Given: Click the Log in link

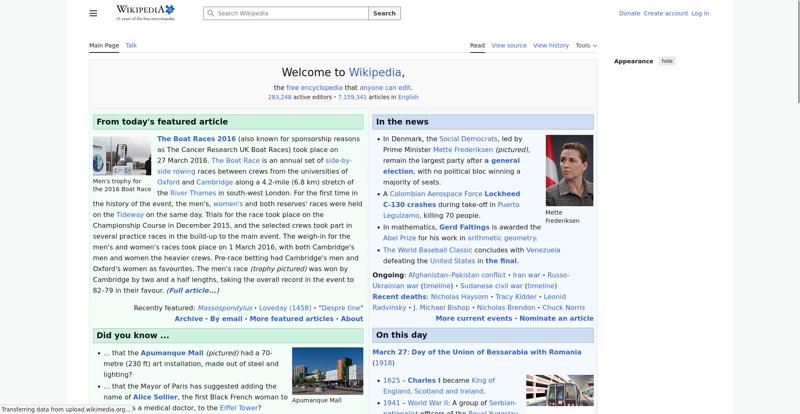Looking at the screenshot, I should (x=700, y=13).
